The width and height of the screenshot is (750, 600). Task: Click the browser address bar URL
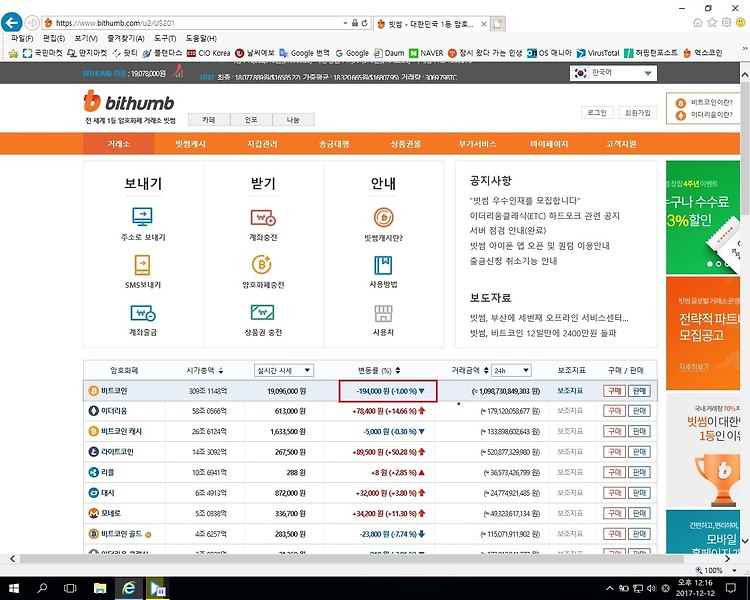115,23
